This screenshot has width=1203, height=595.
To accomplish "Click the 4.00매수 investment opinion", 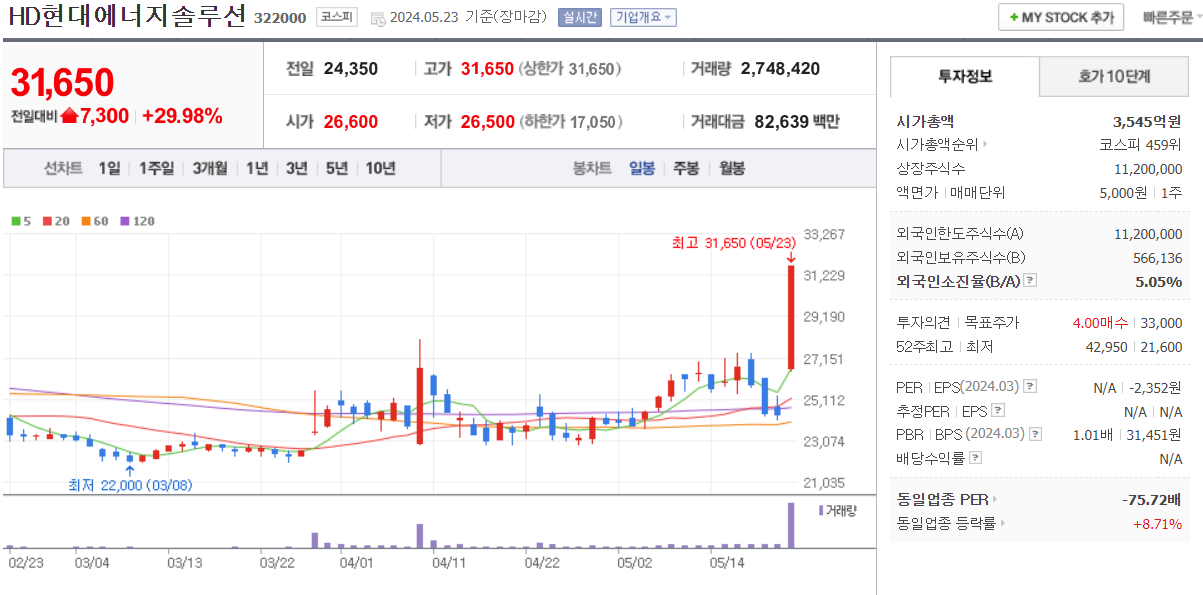I will point(1100,323).
